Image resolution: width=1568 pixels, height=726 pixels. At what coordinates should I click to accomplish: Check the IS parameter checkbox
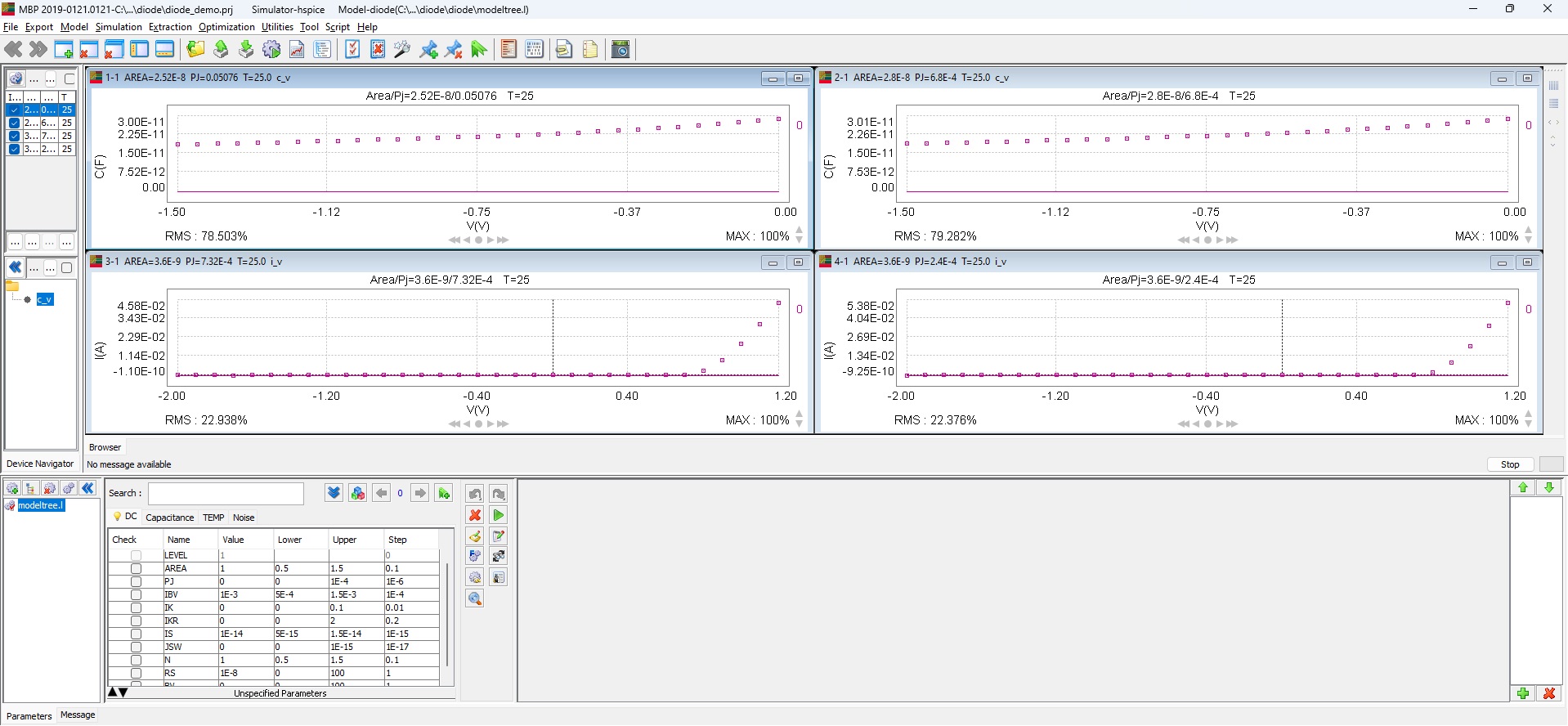click(x=136, y=634)
